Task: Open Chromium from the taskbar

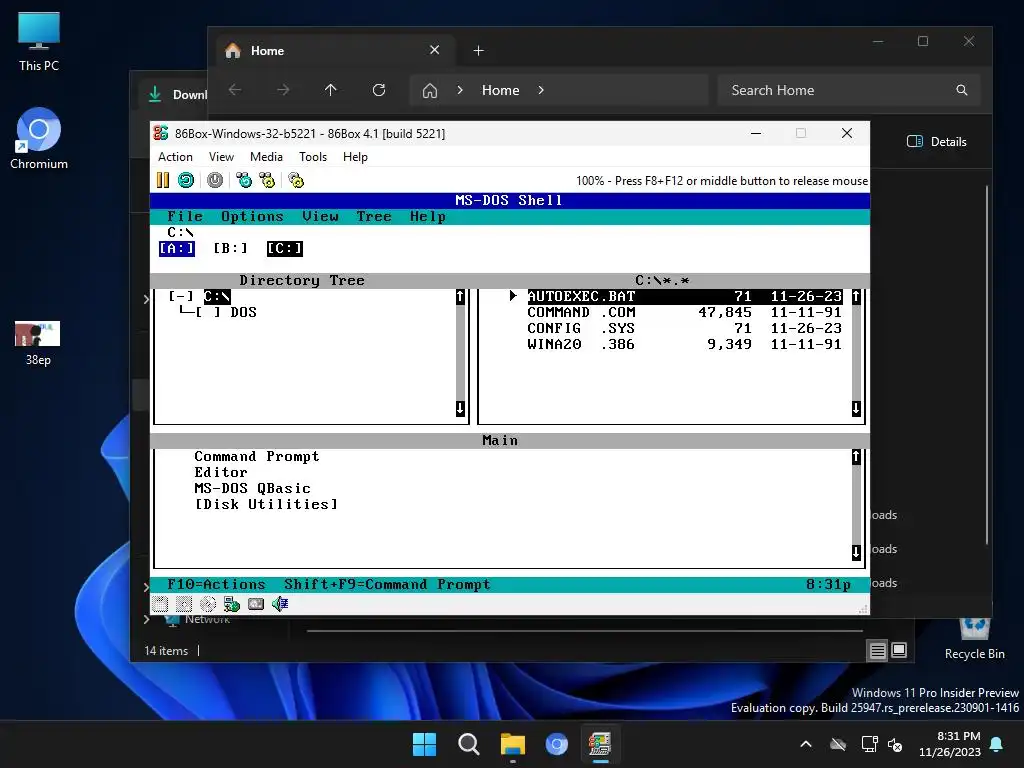Action: [x=556, y=744]
